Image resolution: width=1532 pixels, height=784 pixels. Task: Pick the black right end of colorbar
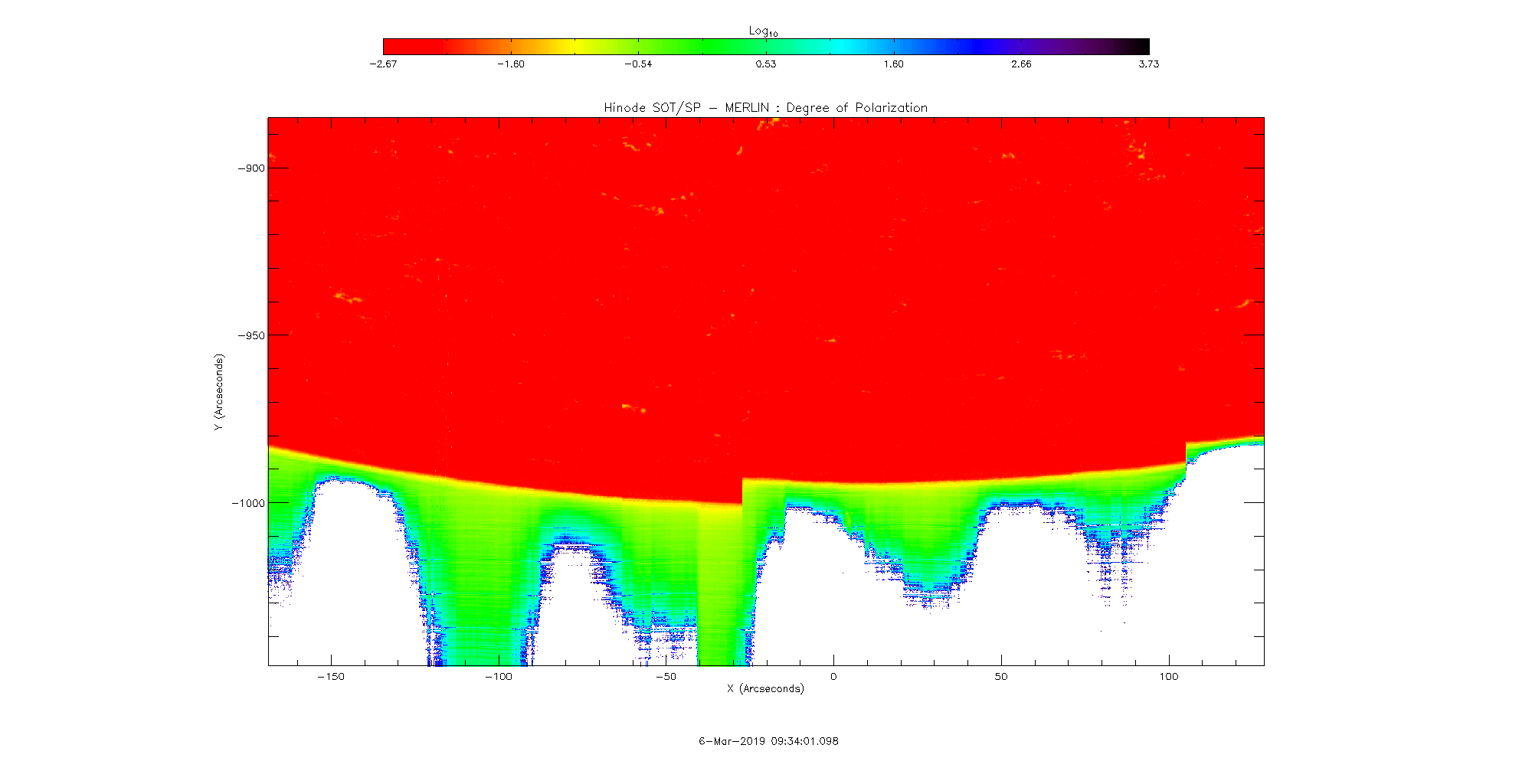[x=1141, y=47]
